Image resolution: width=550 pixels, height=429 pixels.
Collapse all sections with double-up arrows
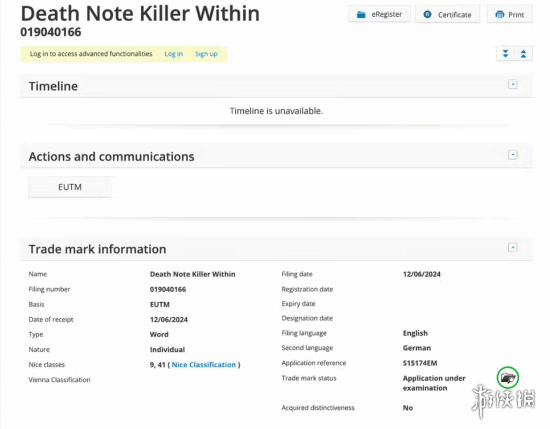[523, 54]
